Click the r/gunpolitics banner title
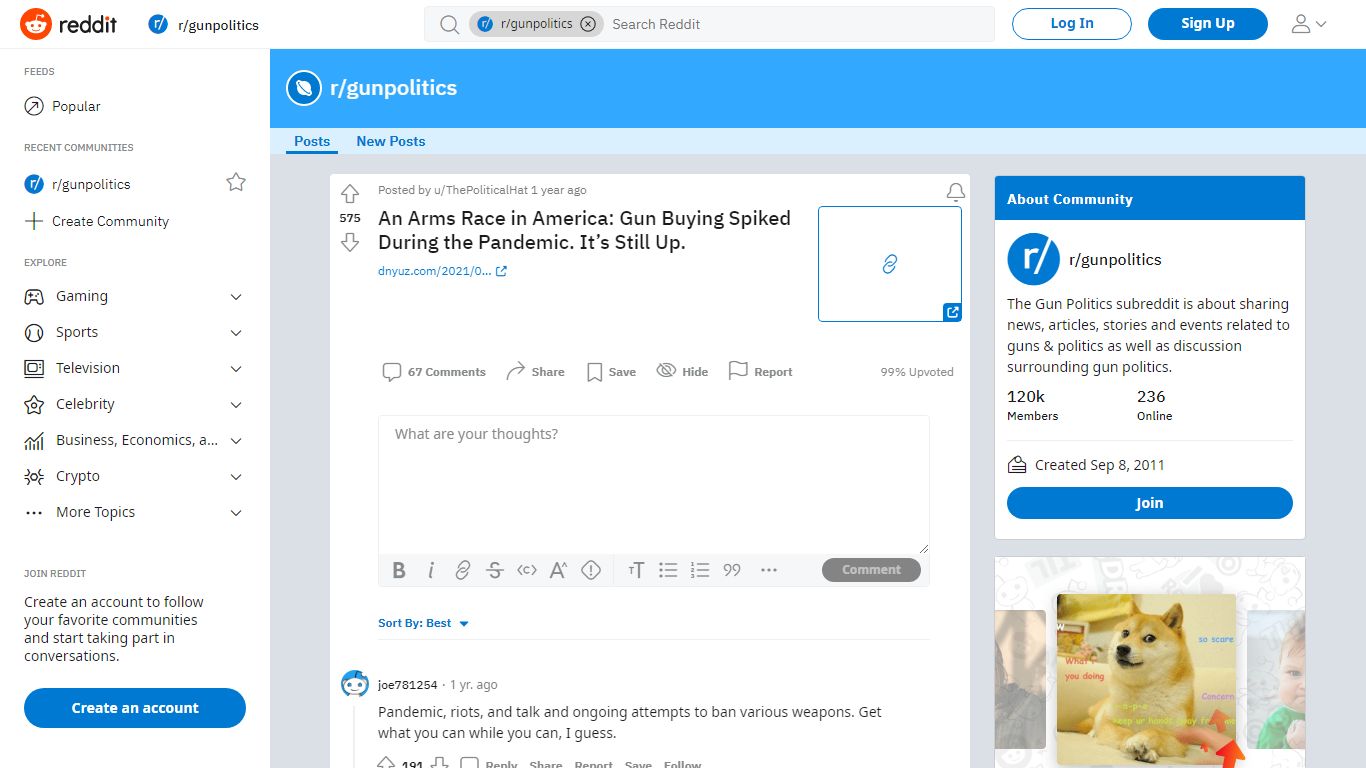The height and width of the screenshot is (768, 1366). [393, 88]
